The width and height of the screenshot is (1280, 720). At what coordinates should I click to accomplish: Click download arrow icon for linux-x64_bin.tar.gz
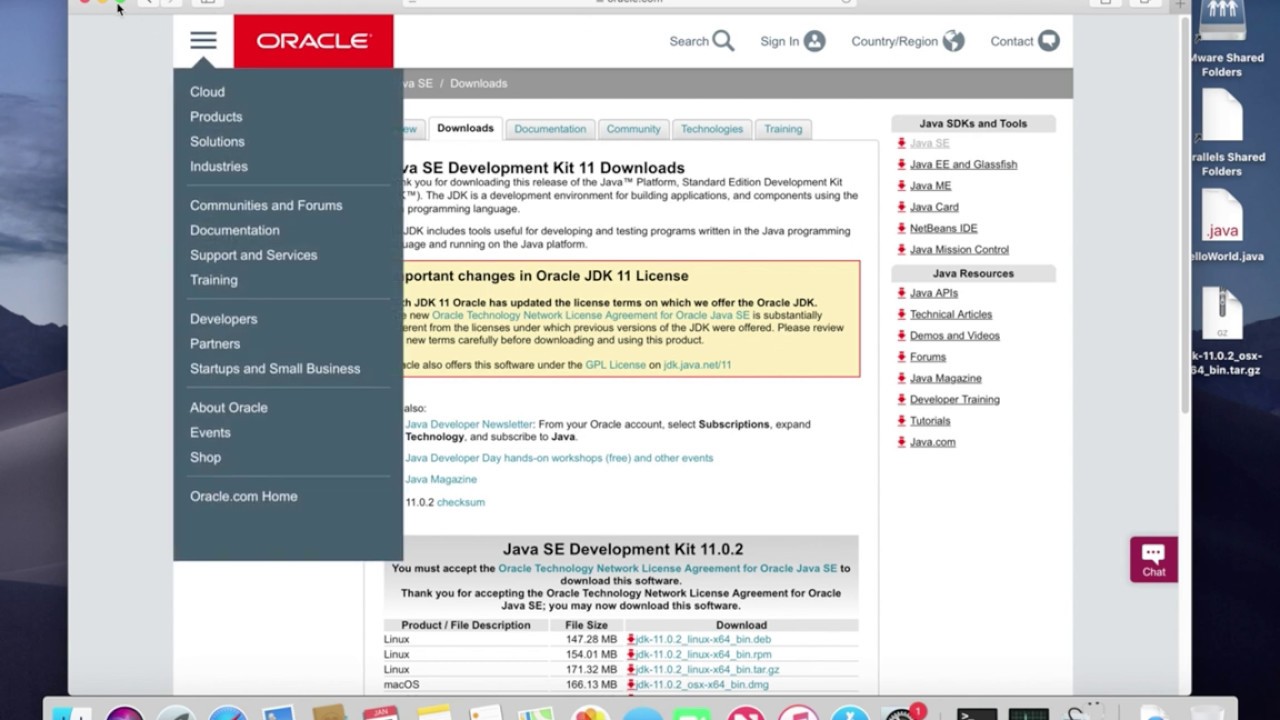[x=631, y=669]
